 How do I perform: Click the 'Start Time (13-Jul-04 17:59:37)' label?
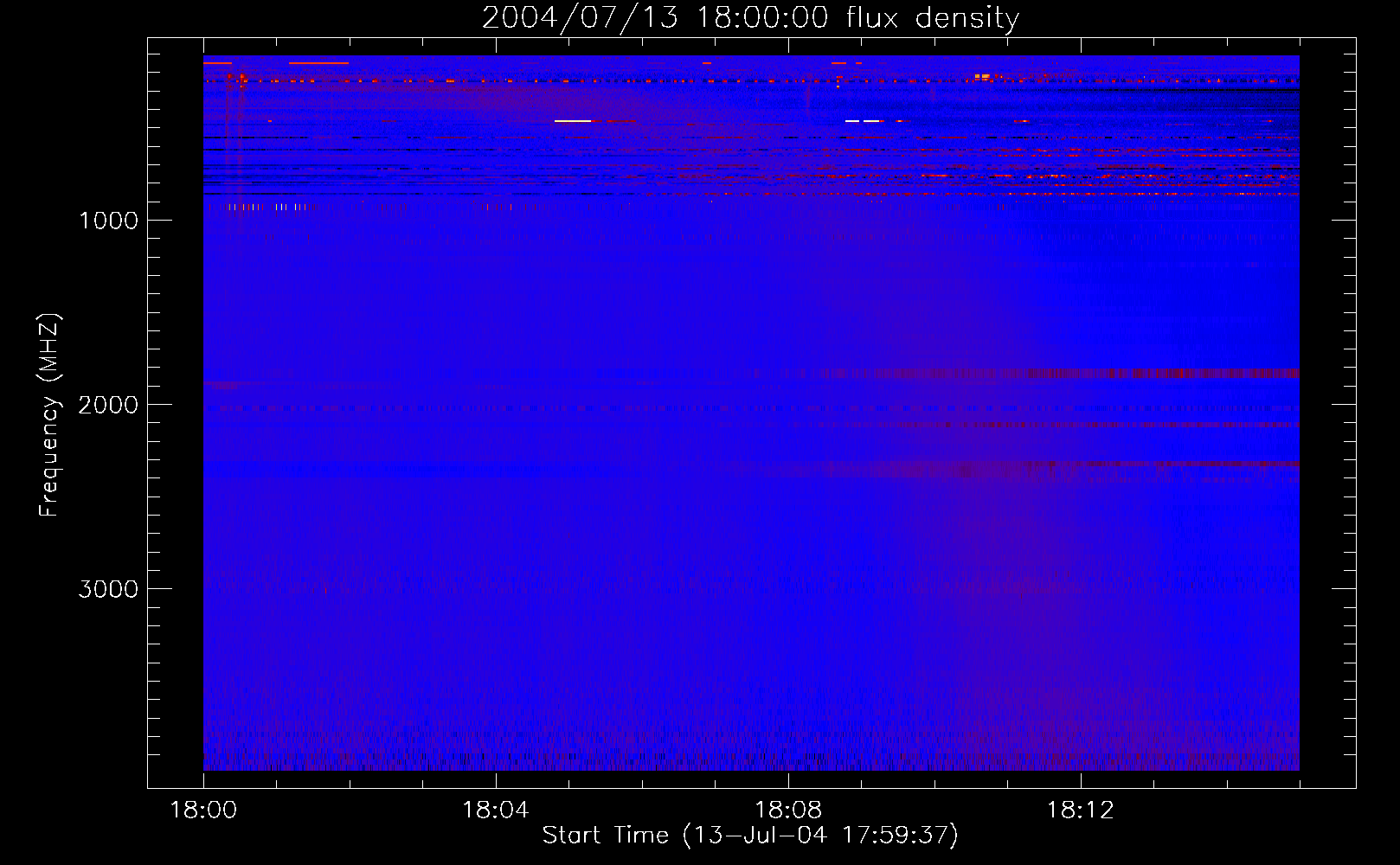point(750,836)
